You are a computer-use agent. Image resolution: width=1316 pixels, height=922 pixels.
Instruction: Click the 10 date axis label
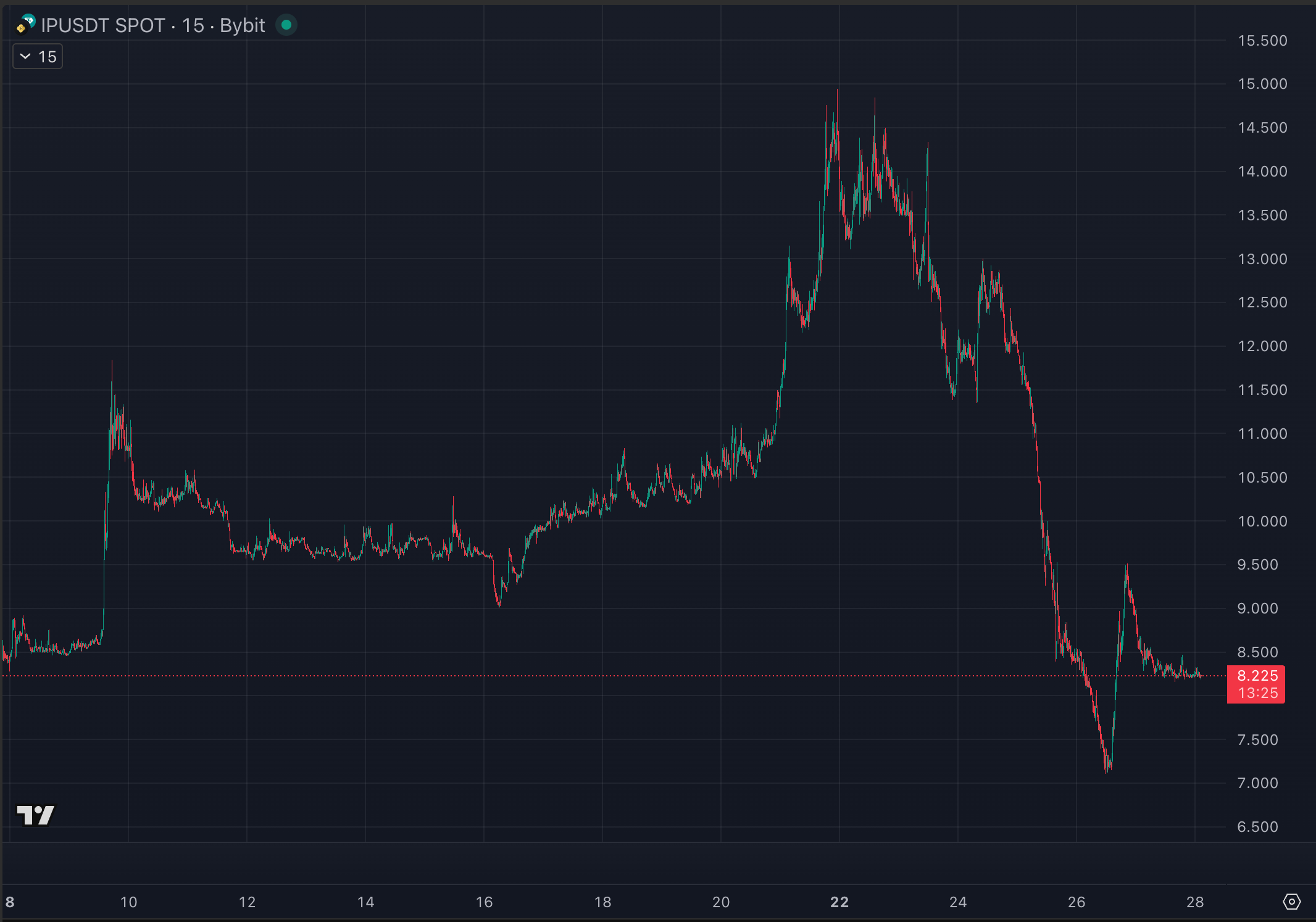click(128, 902)
